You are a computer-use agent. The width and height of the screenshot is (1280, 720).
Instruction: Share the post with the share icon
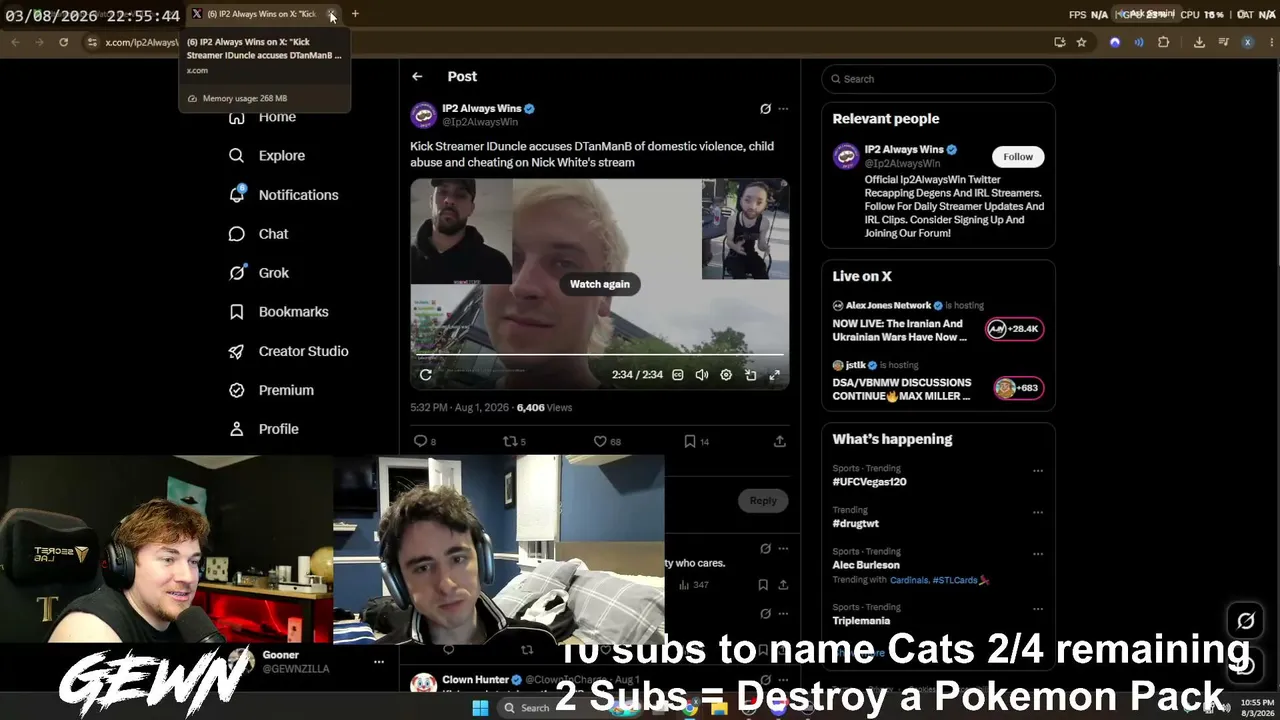click(780, 441)
